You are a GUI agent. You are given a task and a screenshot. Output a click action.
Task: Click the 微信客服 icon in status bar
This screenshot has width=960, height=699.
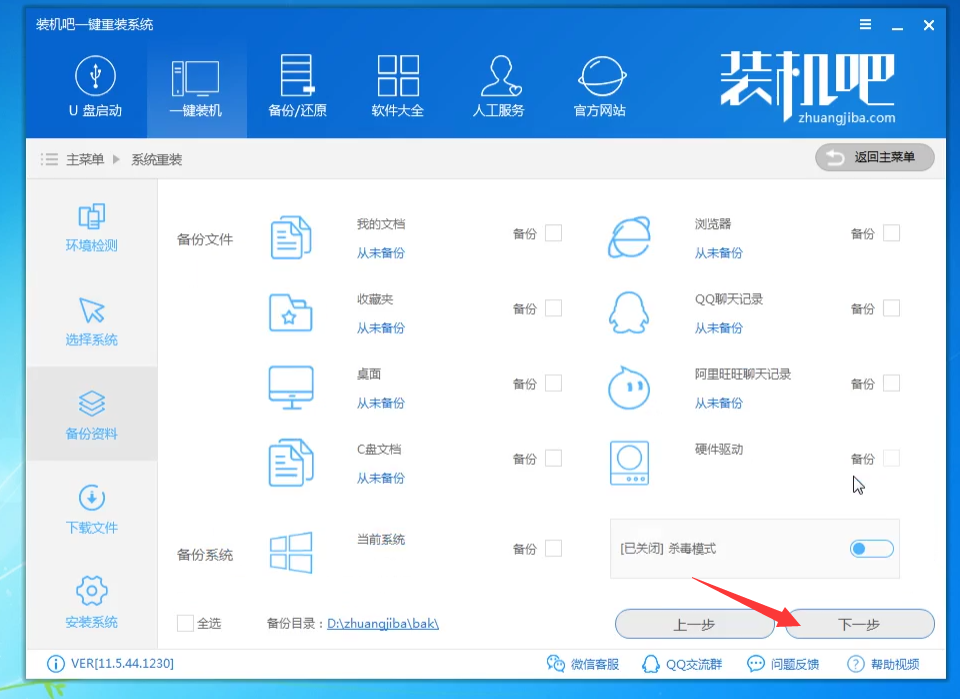[557, 664]
